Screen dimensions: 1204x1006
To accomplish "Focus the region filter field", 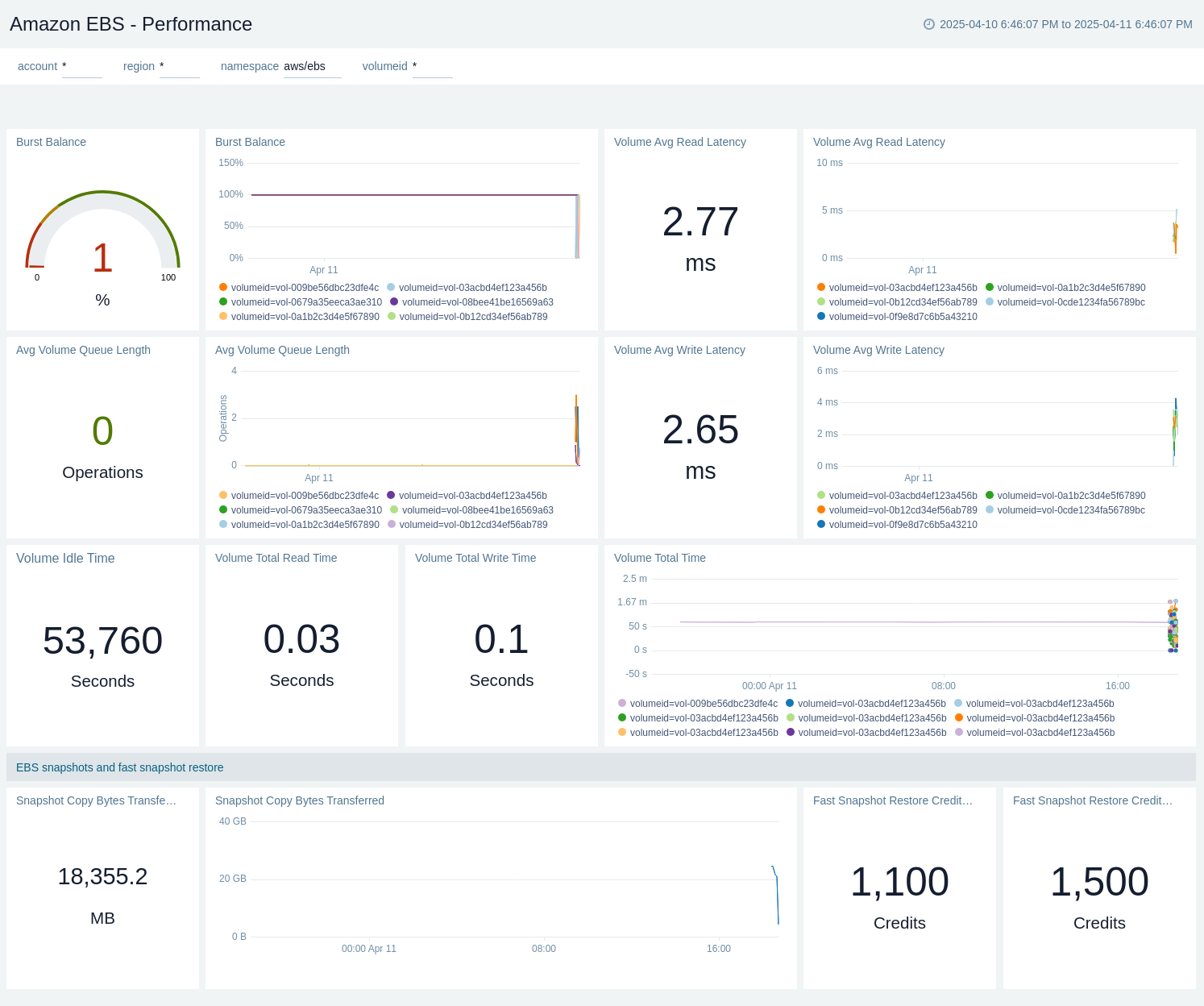I will click(179, 67).
